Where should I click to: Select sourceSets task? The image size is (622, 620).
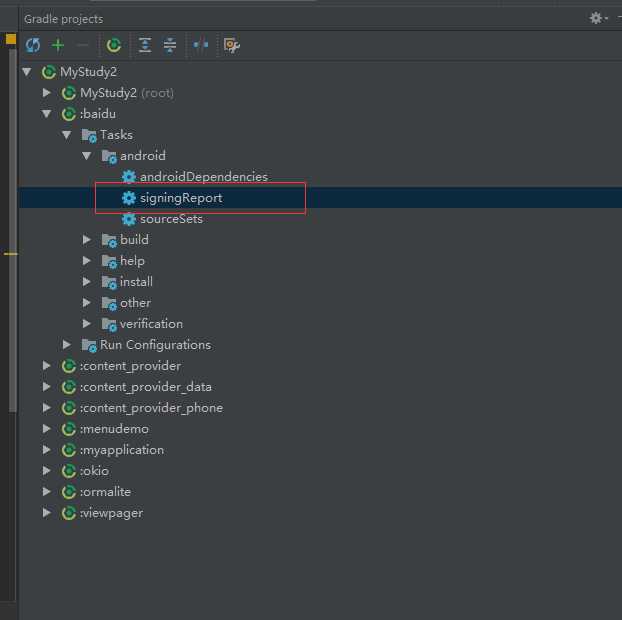click(171, 219)
